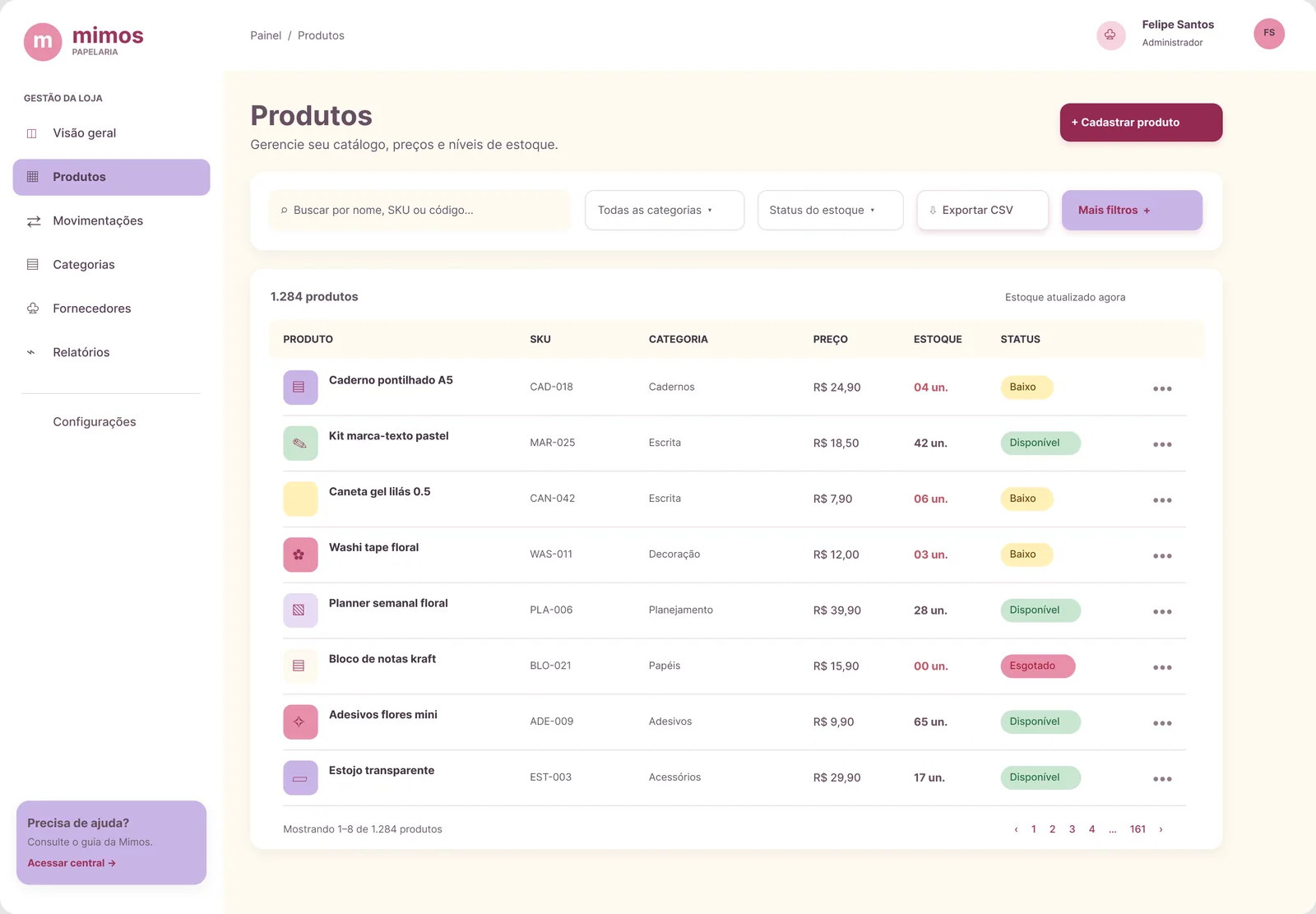Image resolution: width=1316 pixels, height=914 pixels.
Task: Expand Mais filtros options
Action: 1132,211
